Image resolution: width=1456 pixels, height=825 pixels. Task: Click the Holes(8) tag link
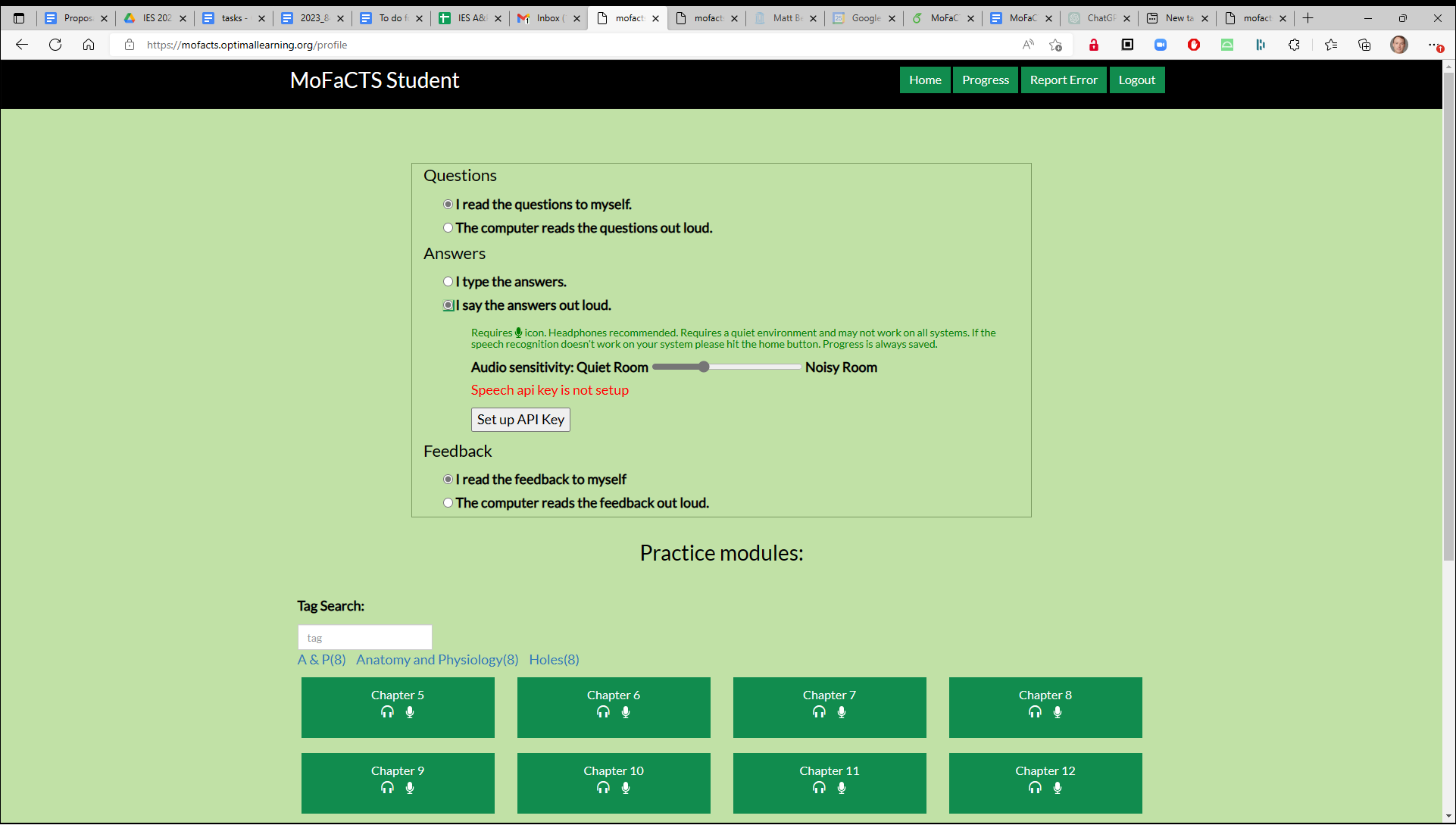coord(554,660)
